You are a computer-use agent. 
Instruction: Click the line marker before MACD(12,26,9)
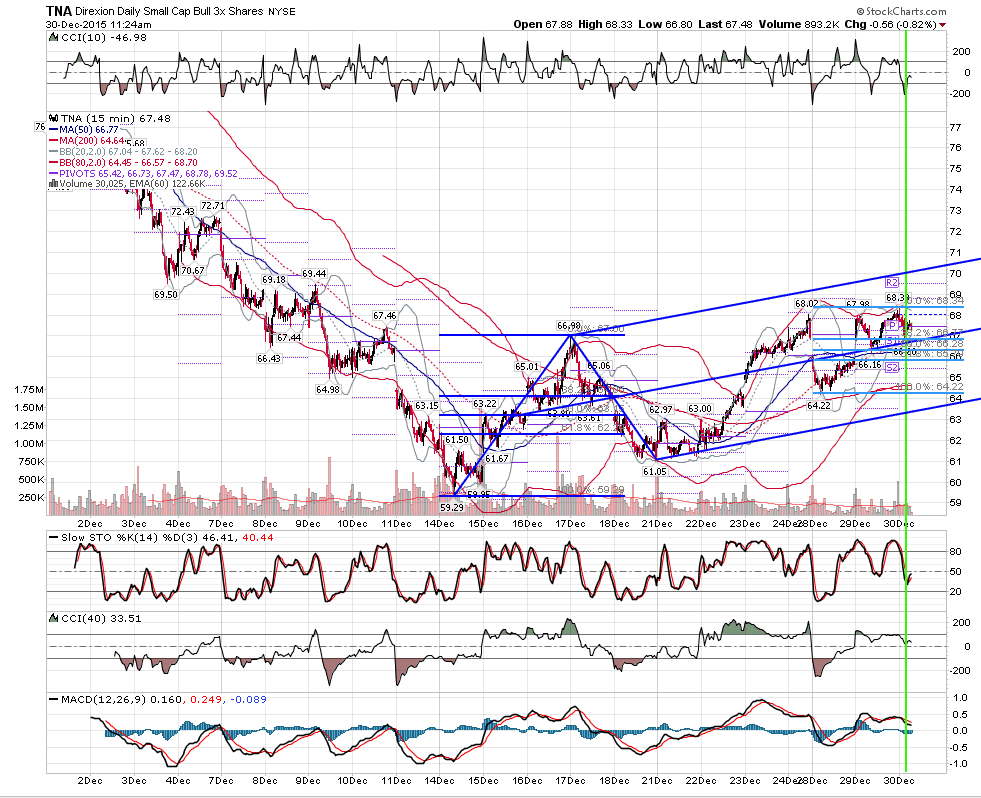[x=53, y=699]
